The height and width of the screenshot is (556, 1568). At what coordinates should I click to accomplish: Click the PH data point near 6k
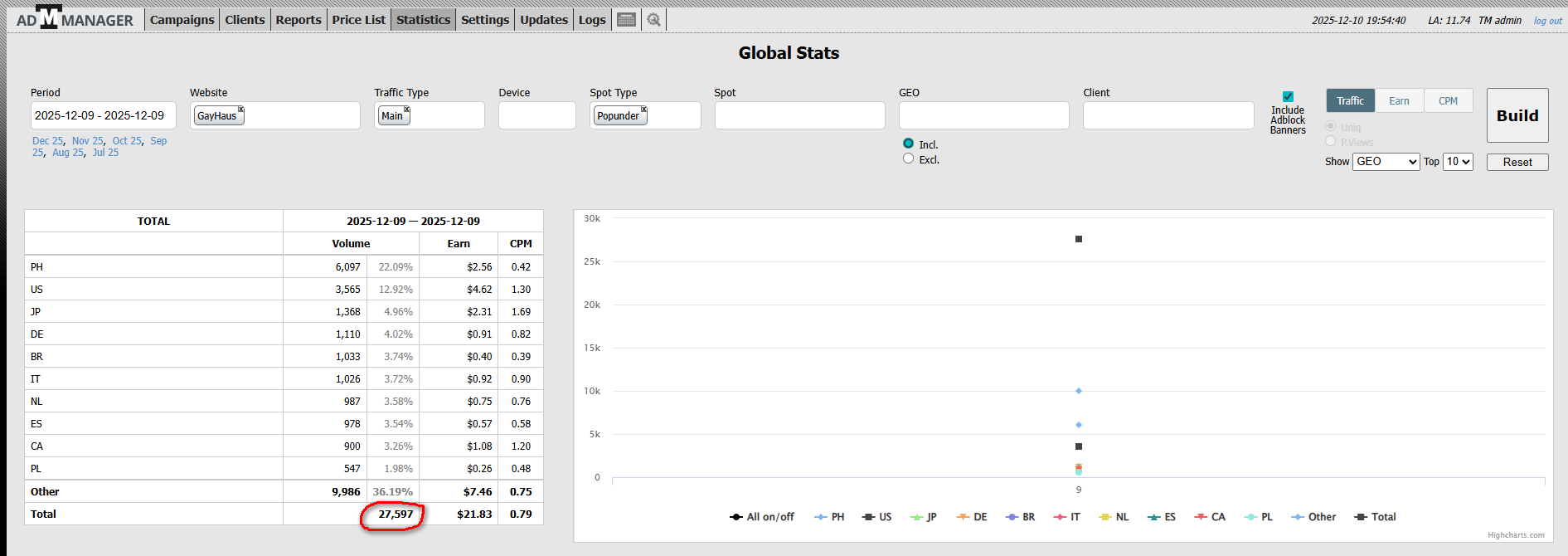(1079, 425)
